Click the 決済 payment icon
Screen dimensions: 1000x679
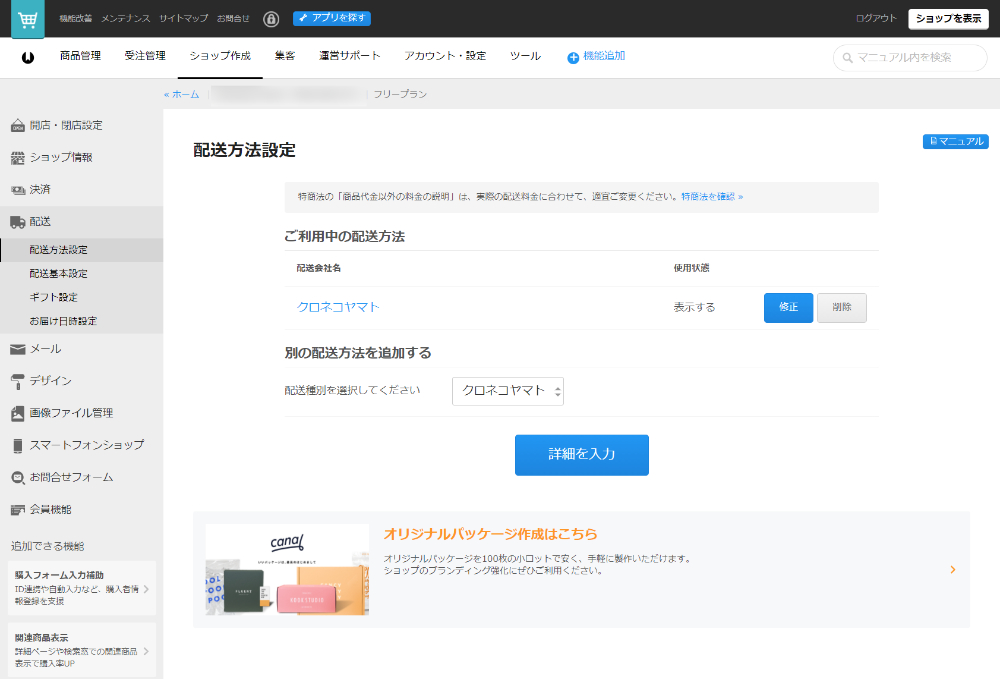point(18,190)
